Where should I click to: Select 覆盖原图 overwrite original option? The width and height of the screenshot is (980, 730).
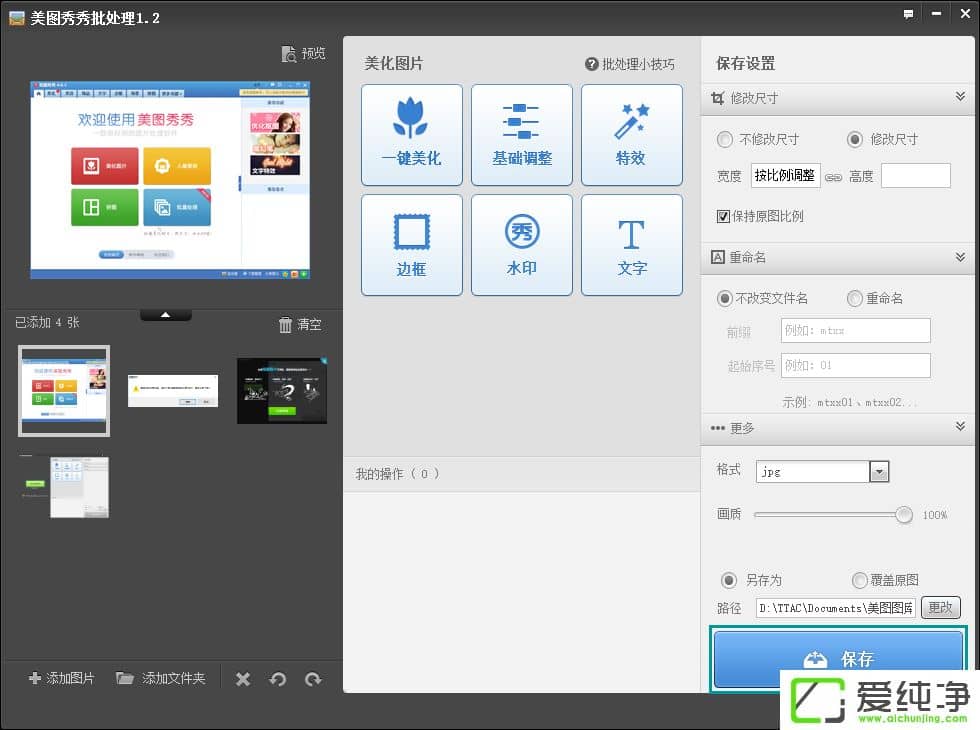click(860, 580)
